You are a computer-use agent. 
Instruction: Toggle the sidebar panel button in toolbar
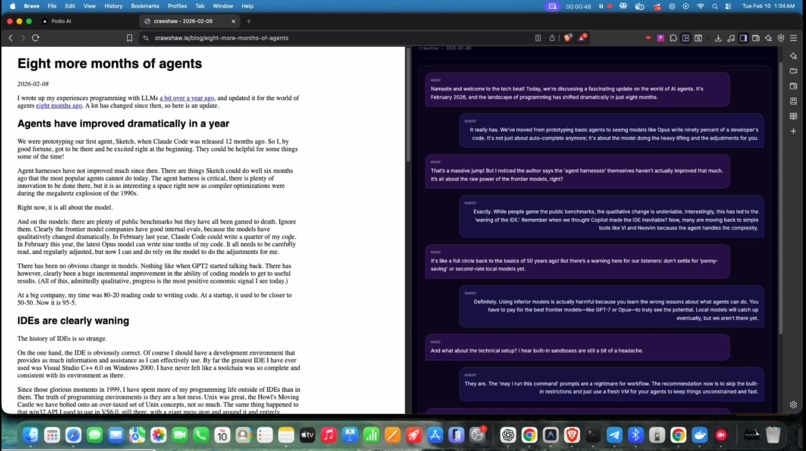tap(743, 38)
